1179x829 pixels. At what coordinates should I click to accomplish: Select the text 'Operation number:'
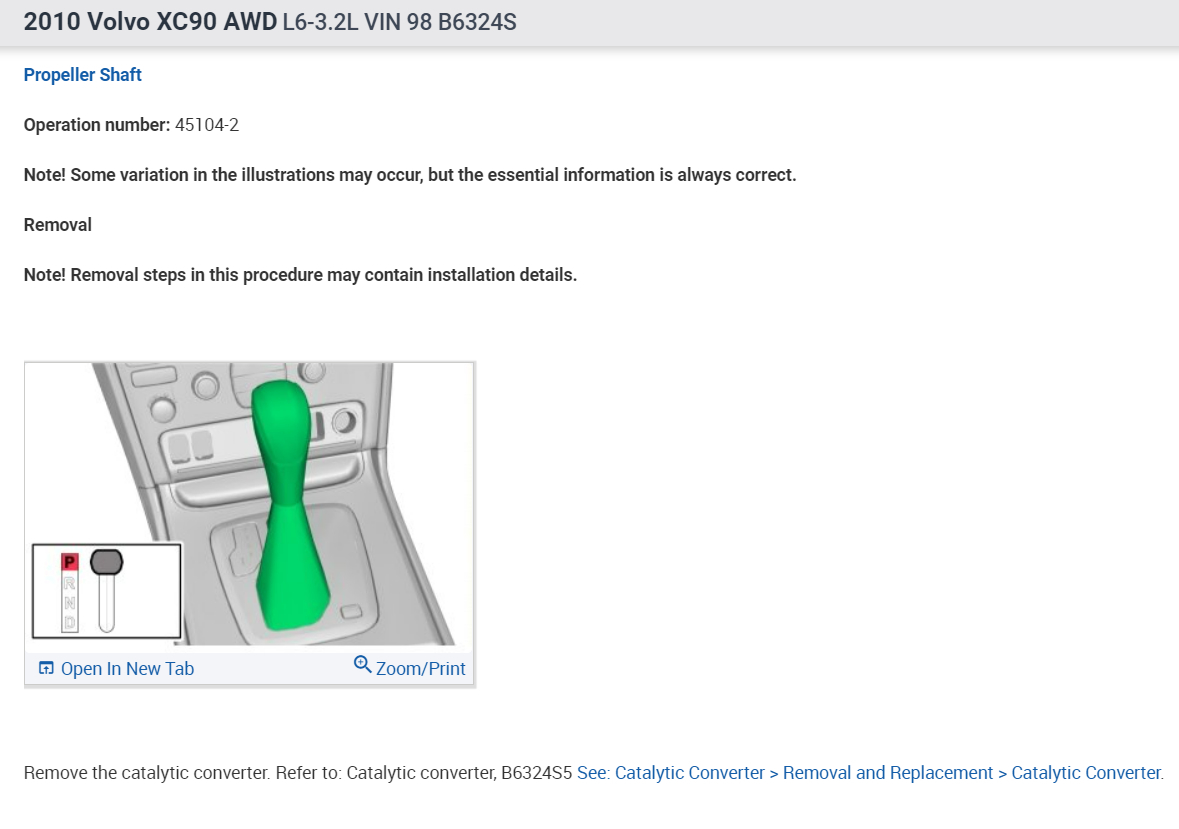(97, 125)
